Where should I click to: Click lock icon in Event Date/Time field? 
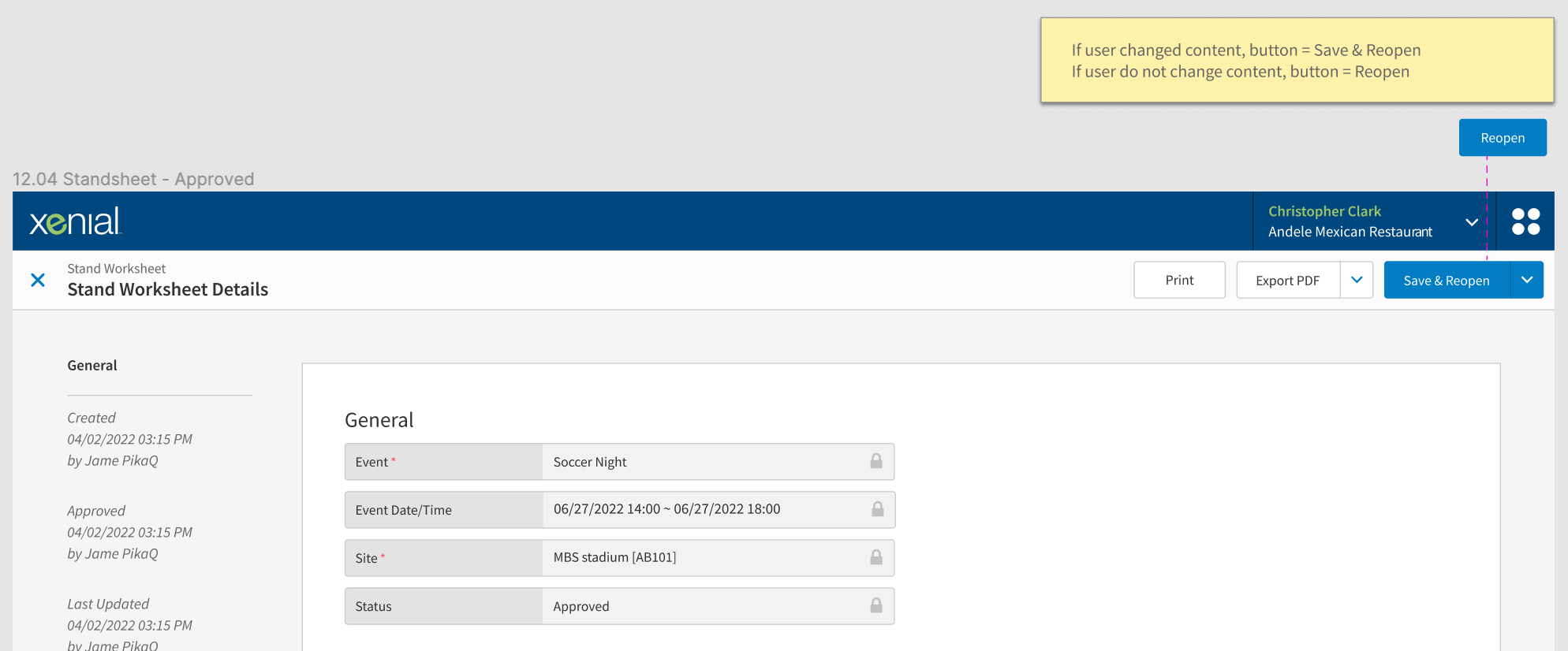877,509
